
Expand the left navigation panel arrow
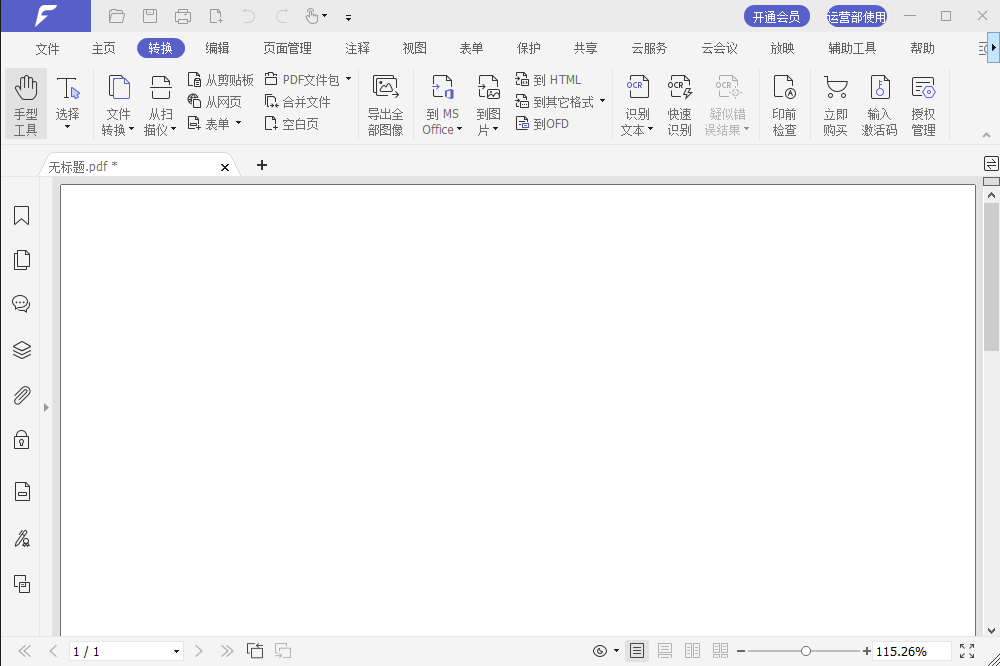(46, 407)
